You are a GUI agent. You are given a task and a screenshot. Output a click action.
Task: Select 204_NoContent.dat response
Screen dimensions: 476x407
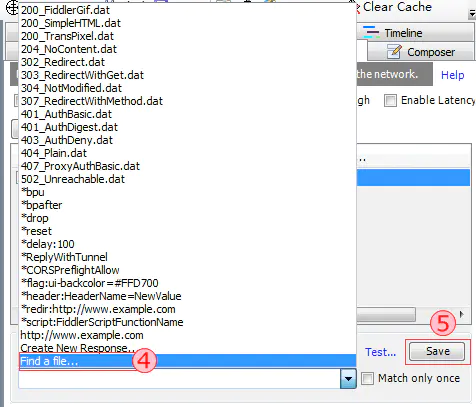(x=187, y=49)
